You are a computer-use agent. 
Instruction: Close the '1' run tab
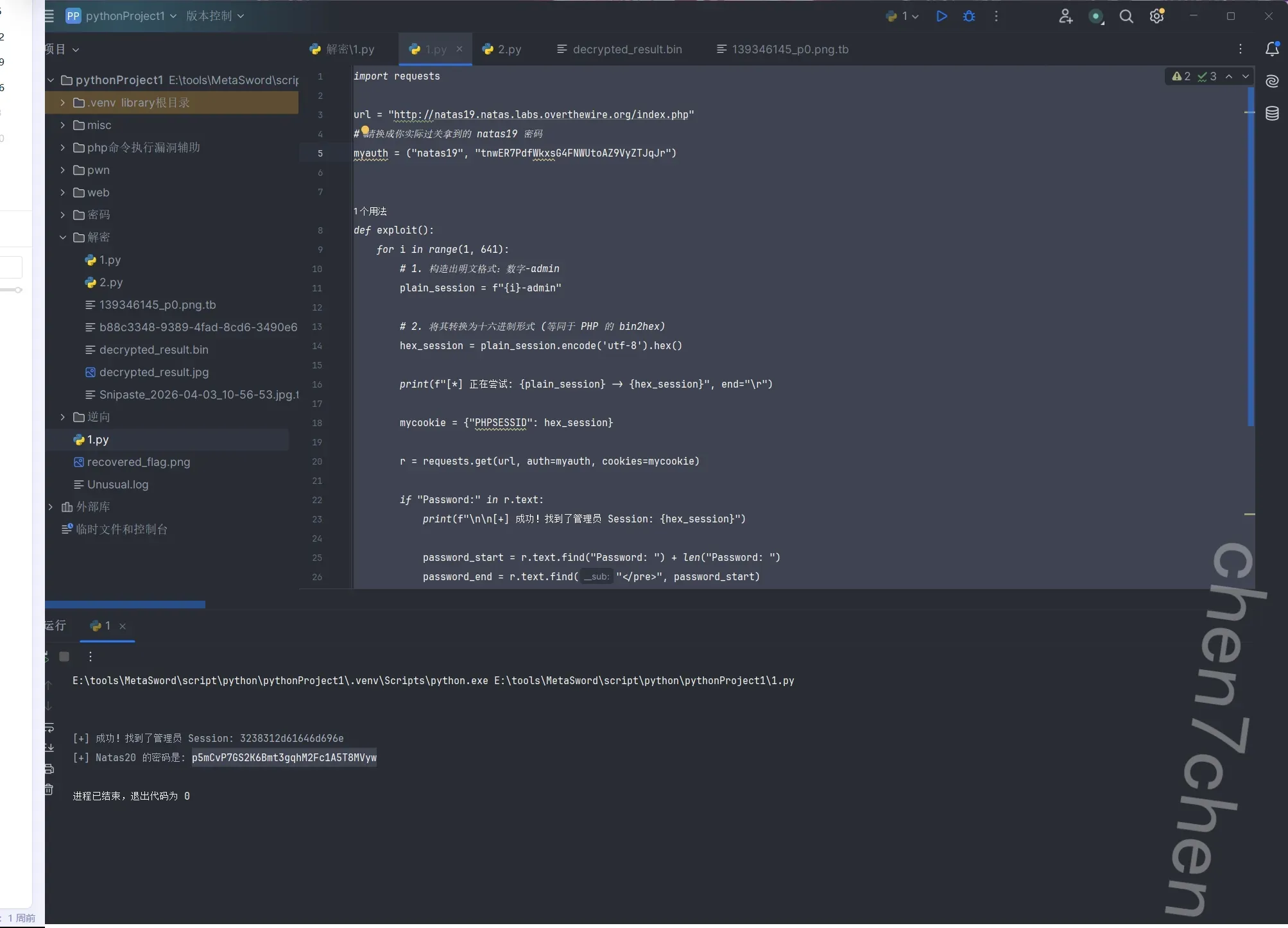123,626
